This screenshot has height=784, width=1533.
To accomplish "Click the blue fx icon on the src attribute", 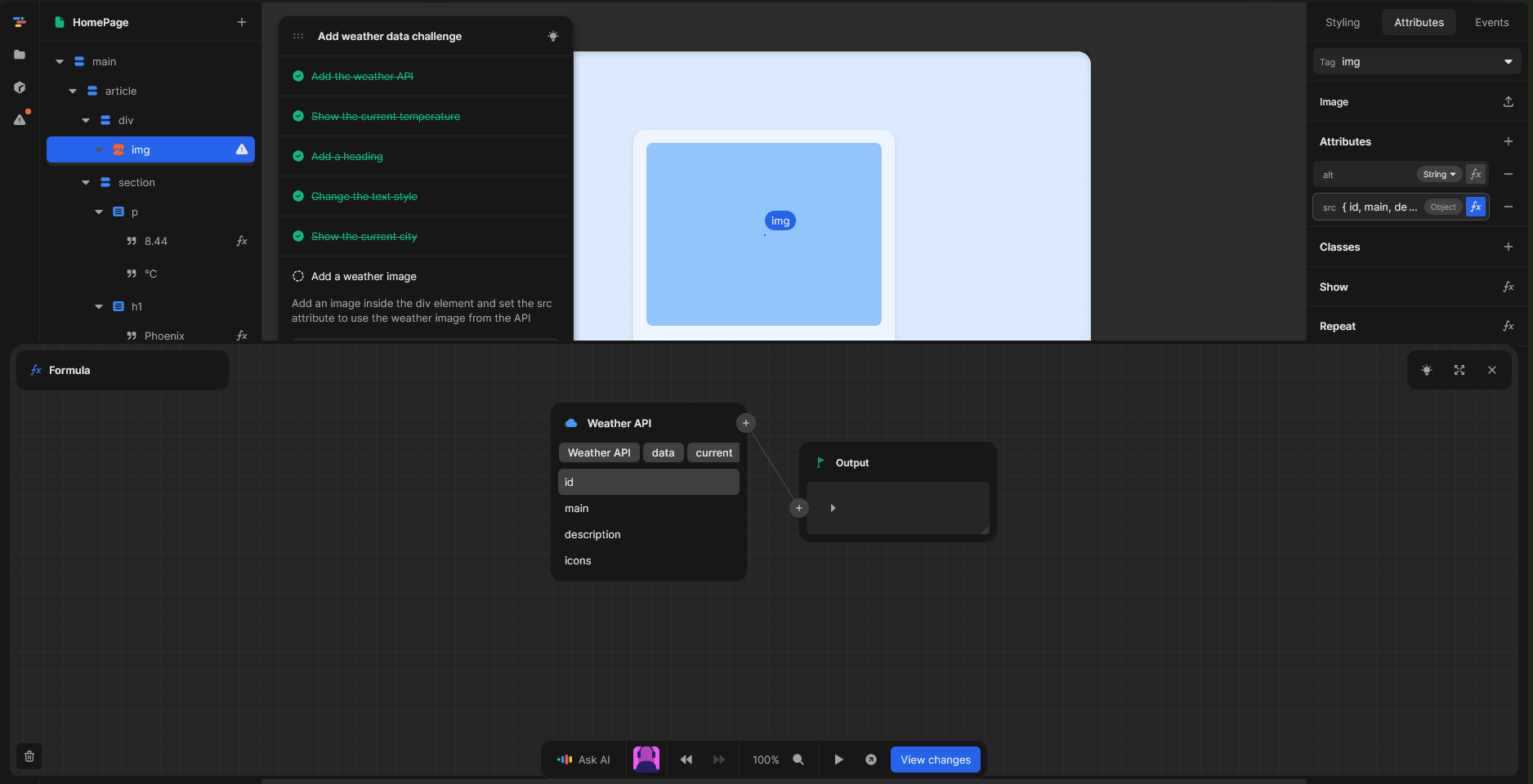I will pos(1476,207).
